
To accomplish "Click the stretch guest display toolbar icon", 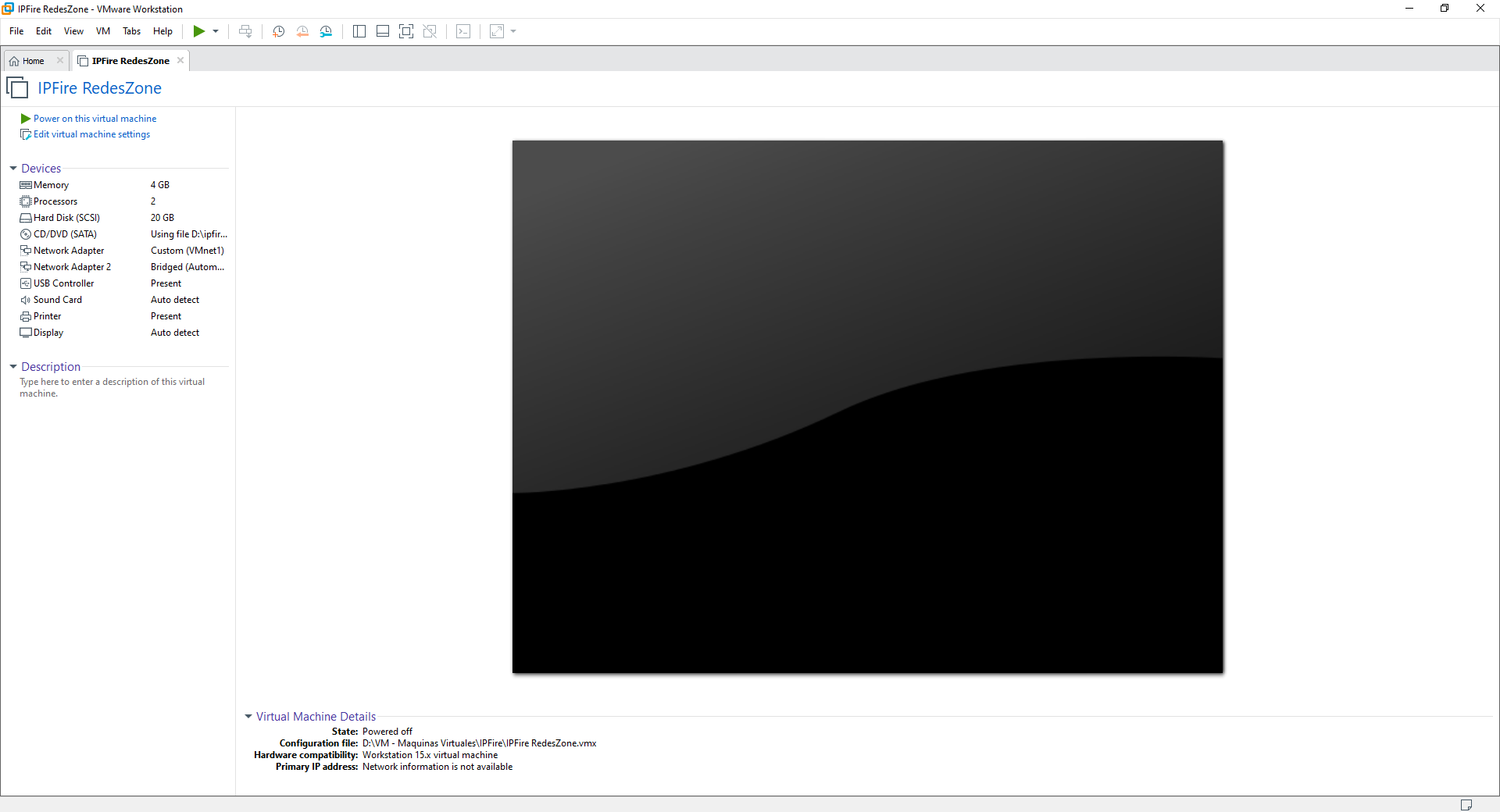I will coord(497,31).
